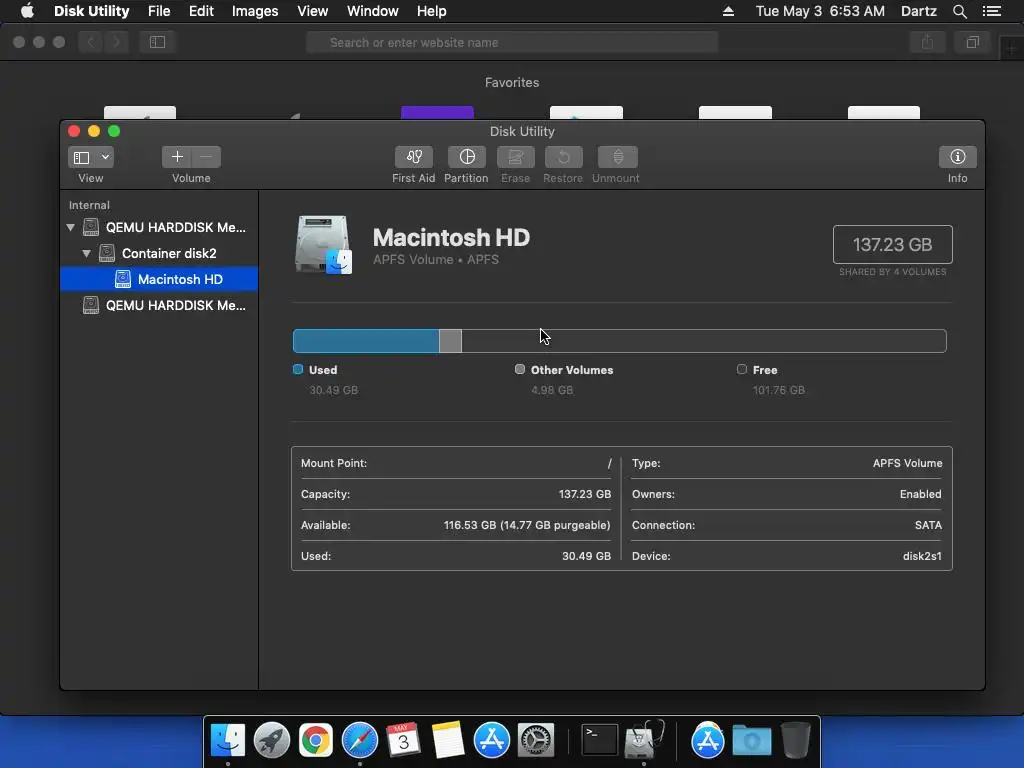This screenshot has height=768, width=1024.
Task: Open Terminal from the Dock
Action: click(x=600, y=740)
